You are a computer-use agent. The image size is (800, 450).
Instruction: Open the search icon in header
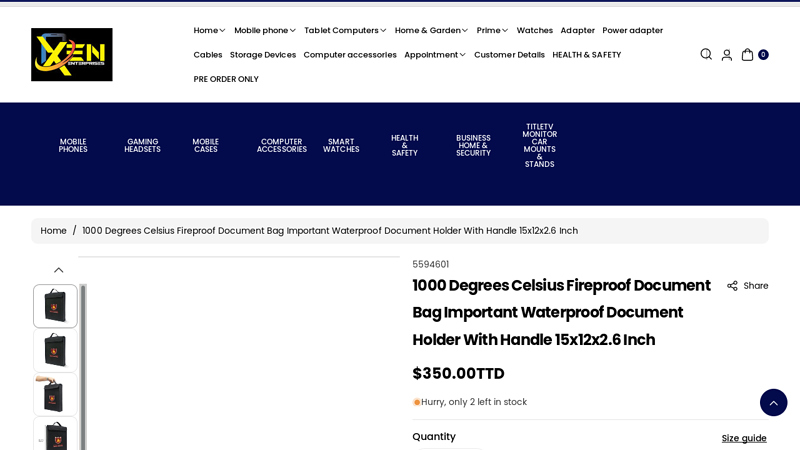pos(706,54)
